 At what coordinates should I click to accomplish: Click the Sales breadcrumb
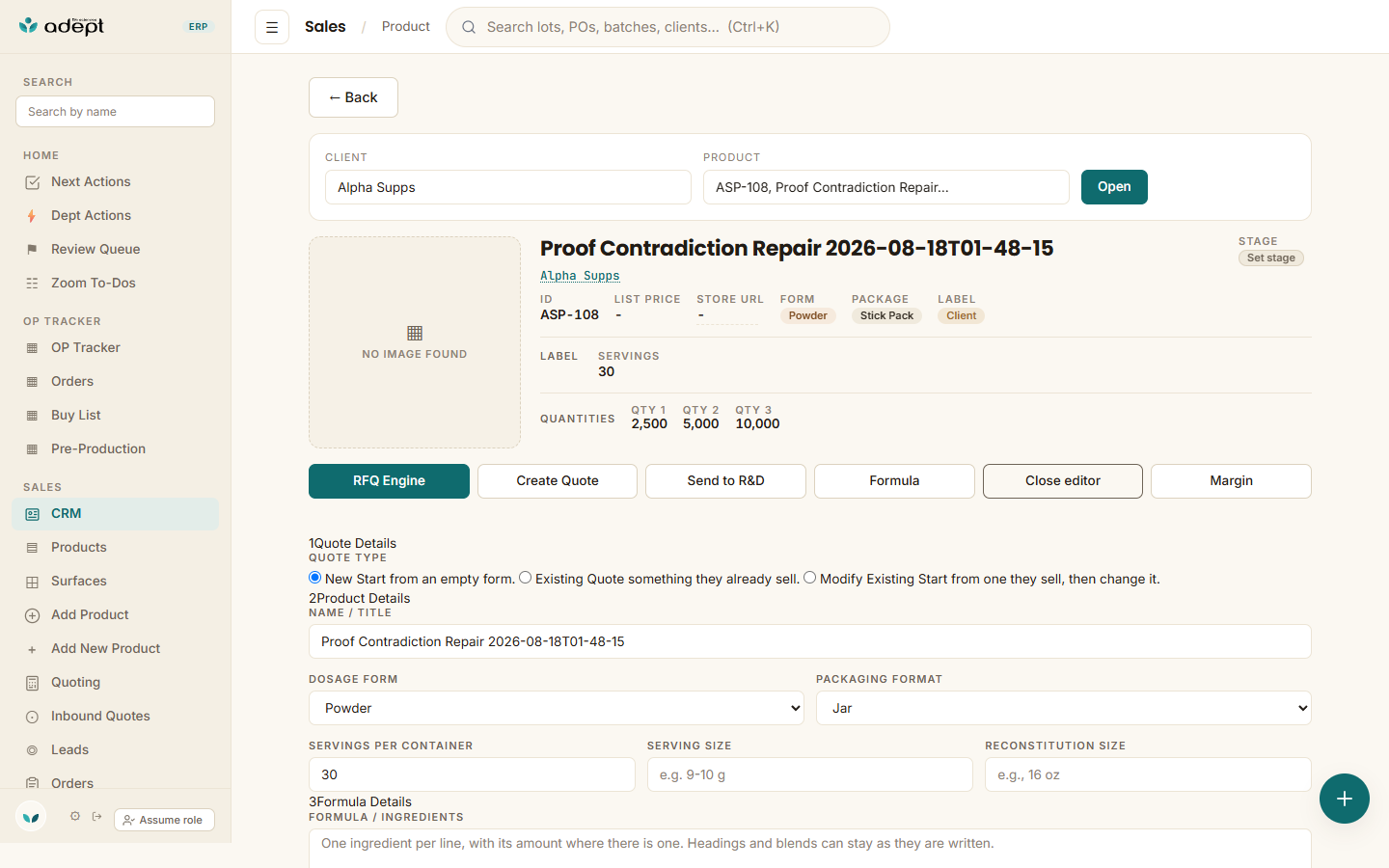325,27
